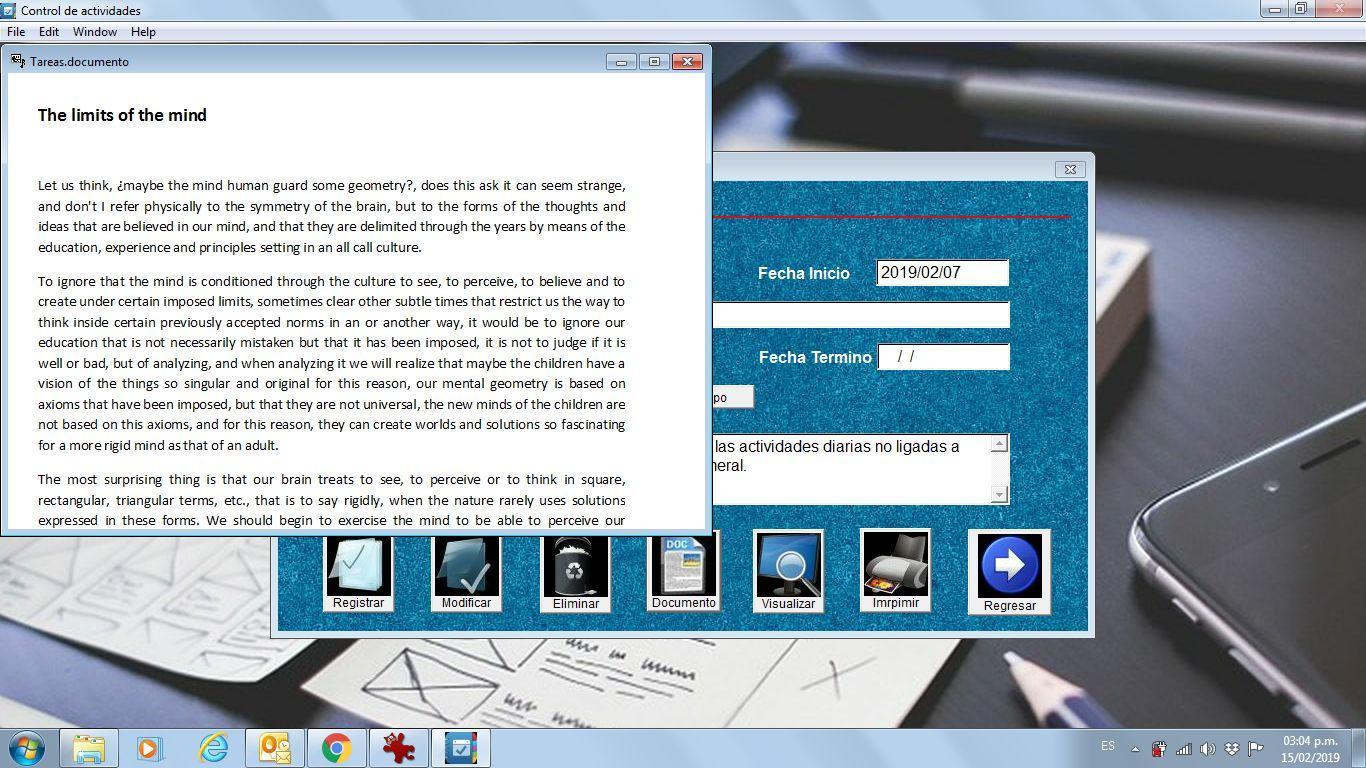1366x768 pixels.
Task: Click the description scrollbar up arrow
Action: 999,443
